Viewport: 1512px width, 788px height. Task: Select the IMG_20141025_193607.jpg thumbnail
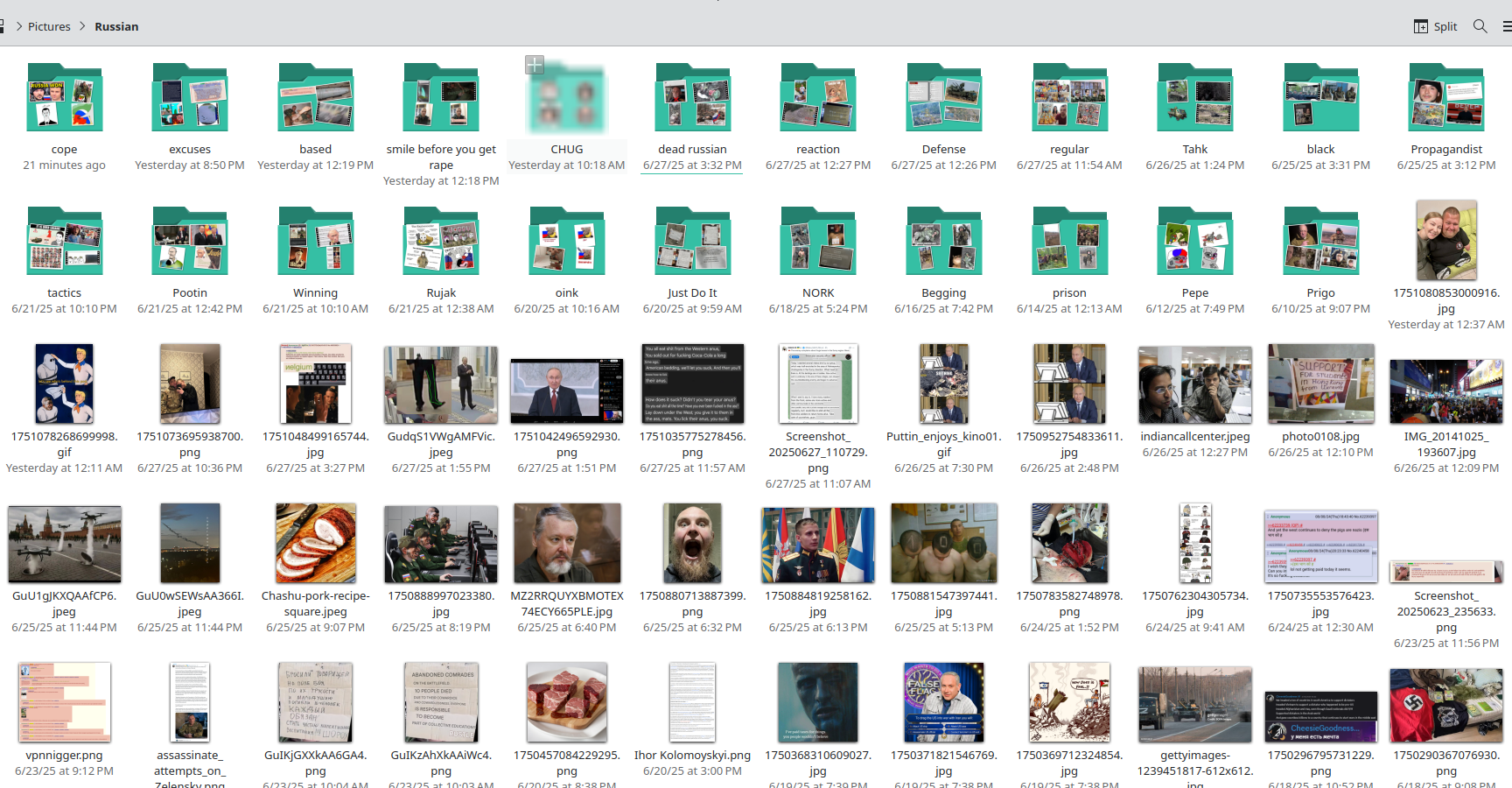(x=1446, y=391)
